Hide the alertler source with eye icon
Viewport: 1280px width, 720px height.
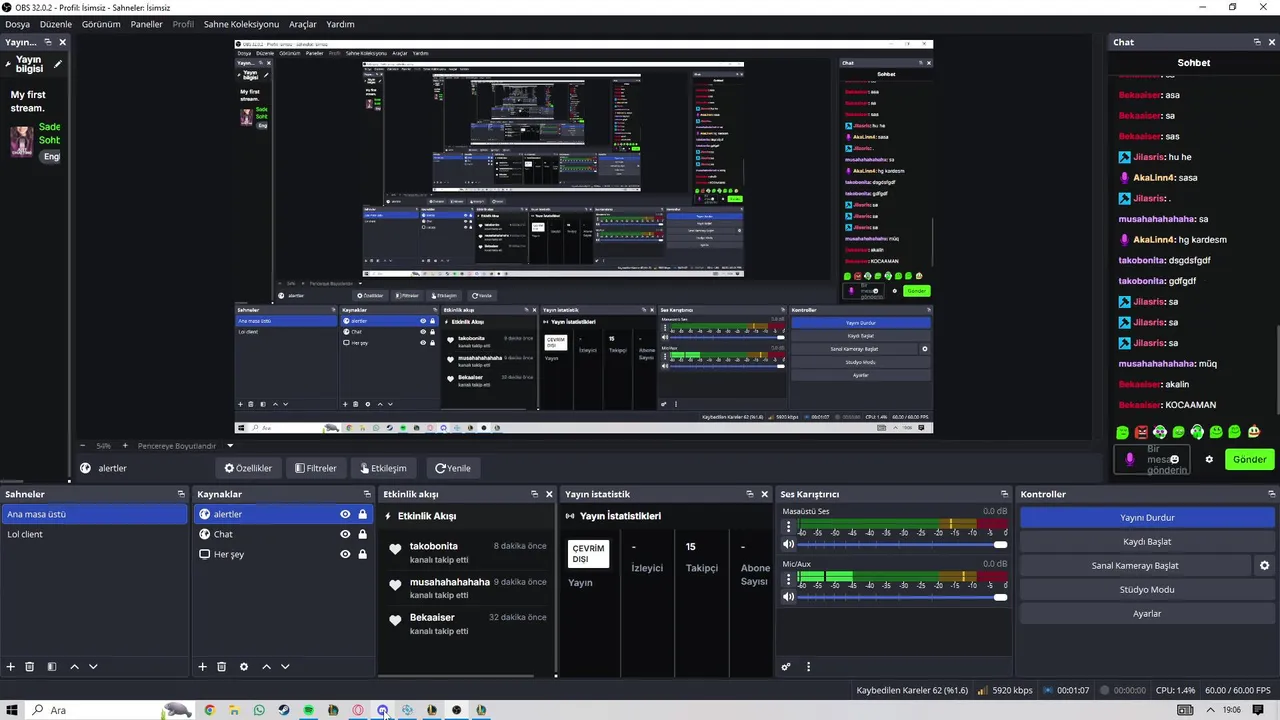click(345, 514)
